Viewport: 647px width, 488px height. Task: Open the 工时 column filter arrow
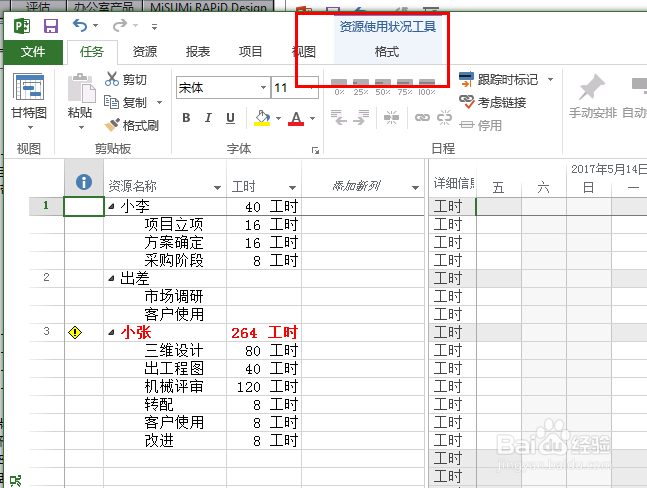coord(293,188)
